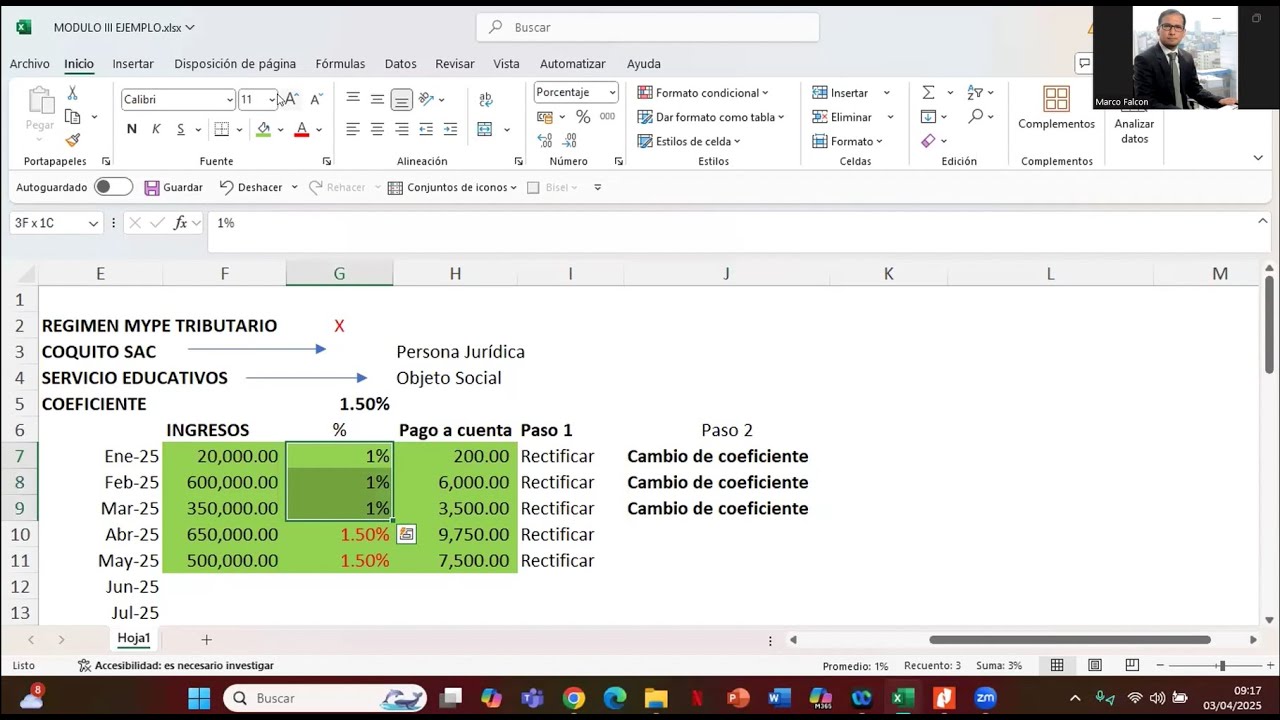
Task: Click the red font color swatch
Action: click(301, 129)
